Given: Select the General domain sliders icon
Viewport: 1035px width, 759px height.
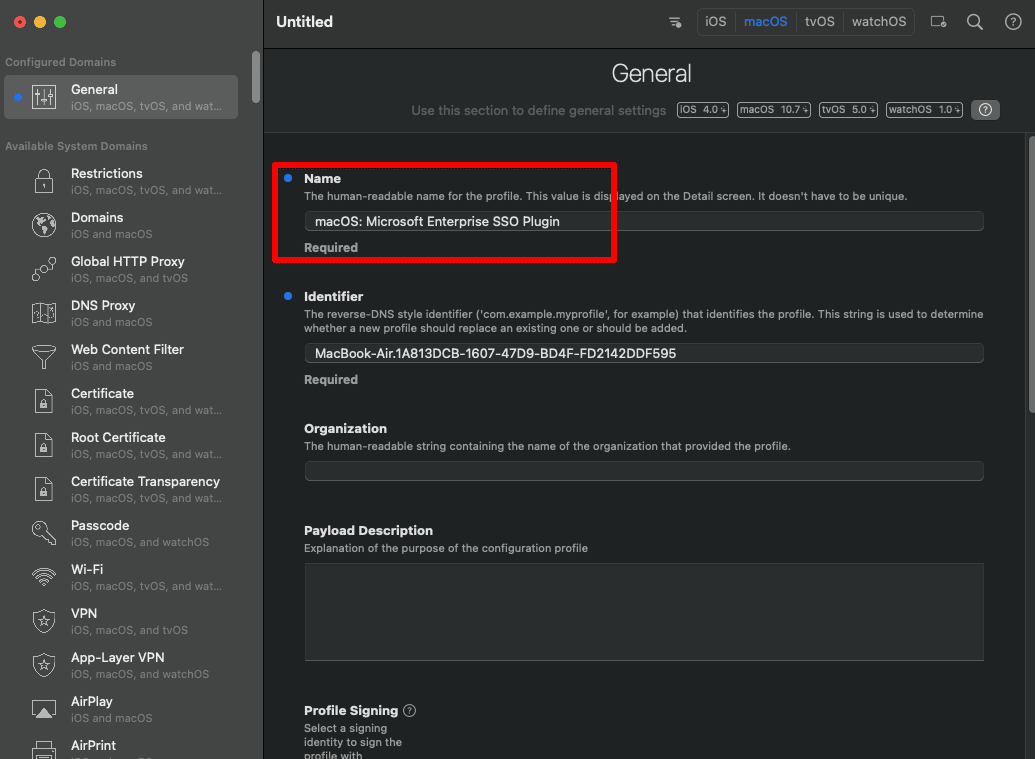Looking at the screenshot, I should tap(44, 97).
